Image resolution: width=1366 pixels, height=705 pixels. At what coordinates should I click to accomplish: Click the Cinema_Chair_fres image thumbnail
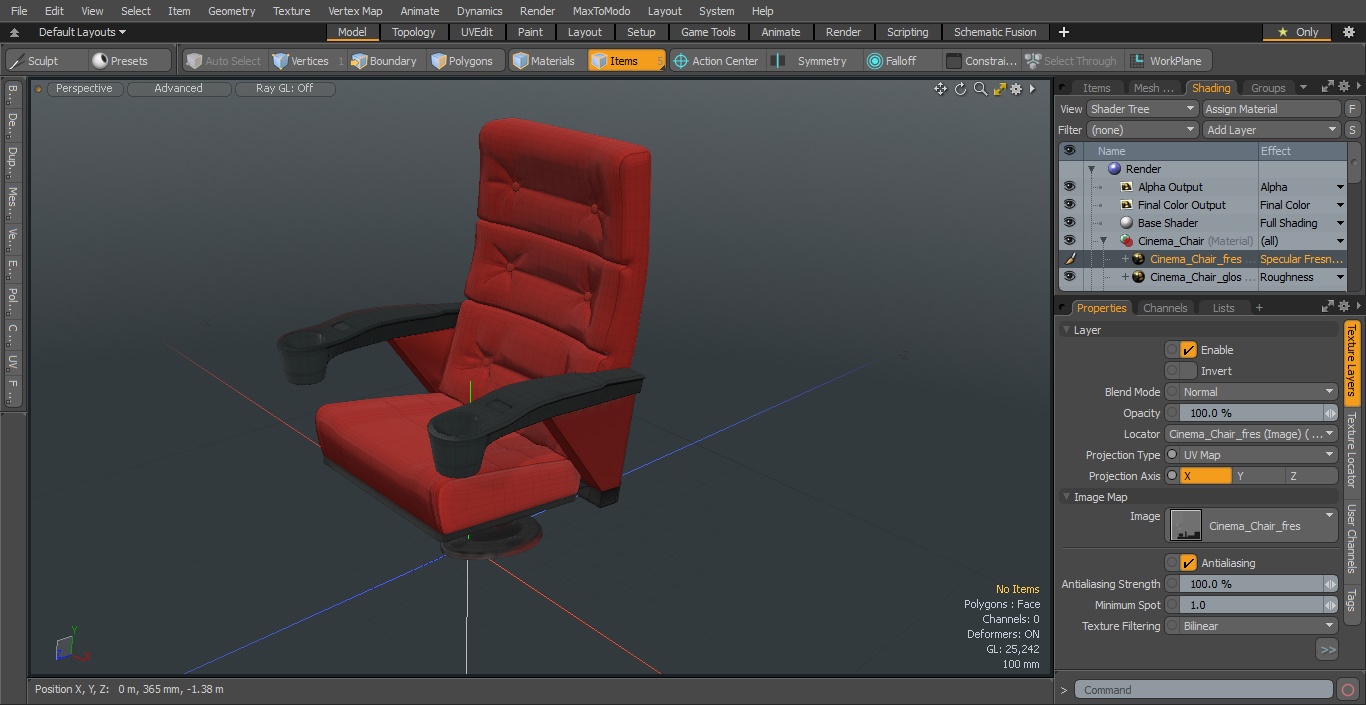pos(1186,525)
